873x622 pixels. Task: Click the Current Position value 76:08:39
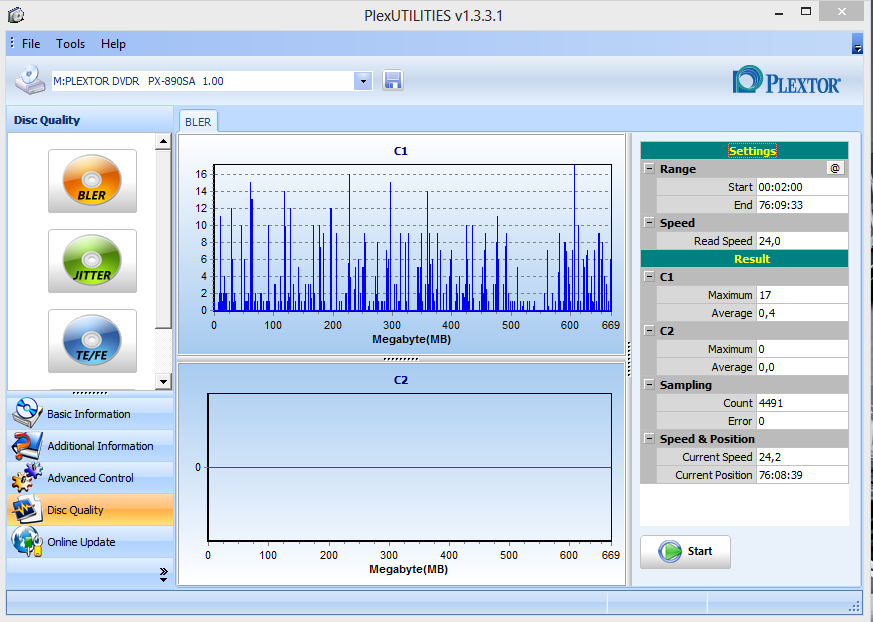click(x=802, y=475)
